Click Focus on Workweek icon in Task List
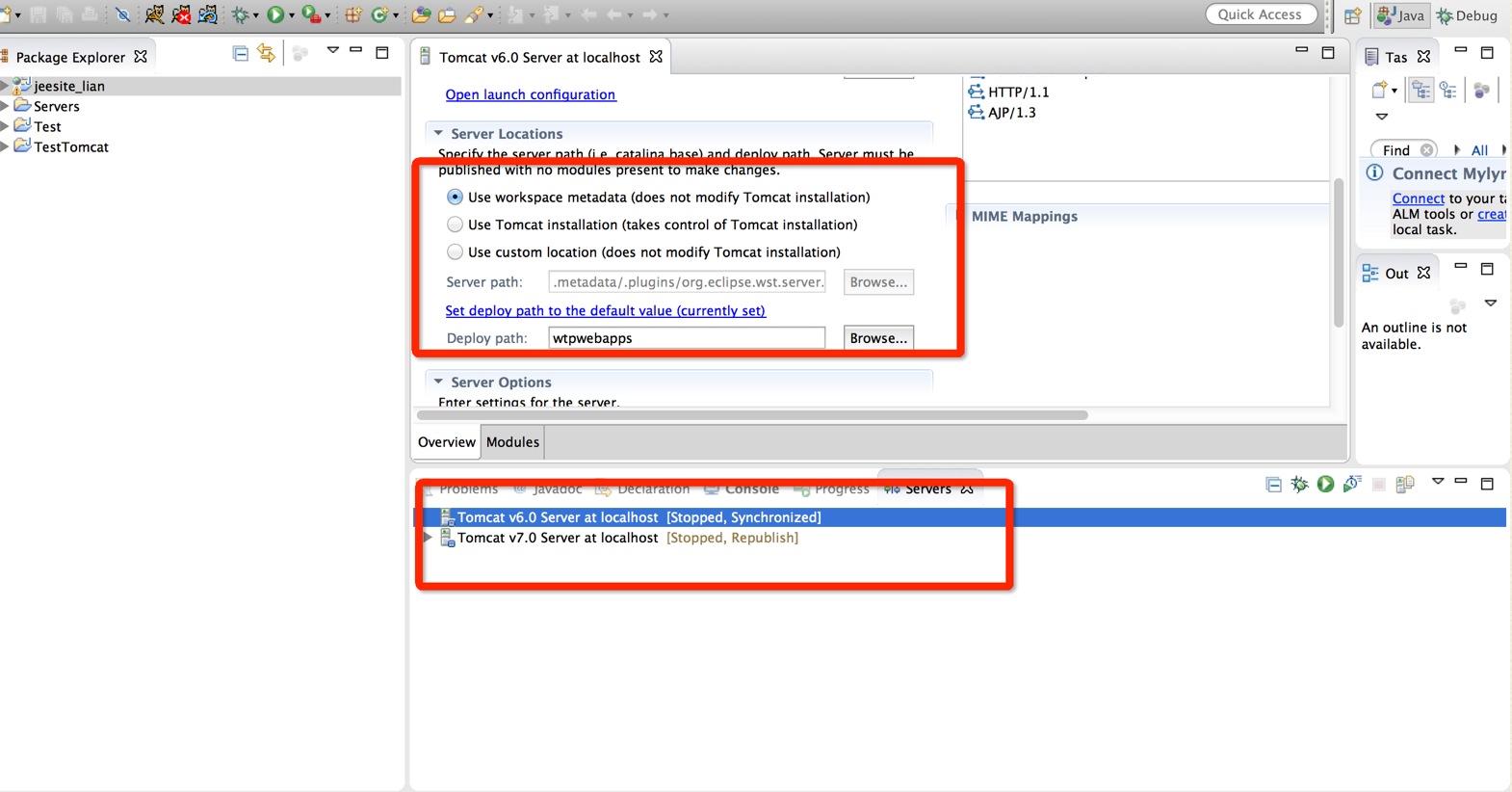1512x792 pixels. coord(1482,90)
